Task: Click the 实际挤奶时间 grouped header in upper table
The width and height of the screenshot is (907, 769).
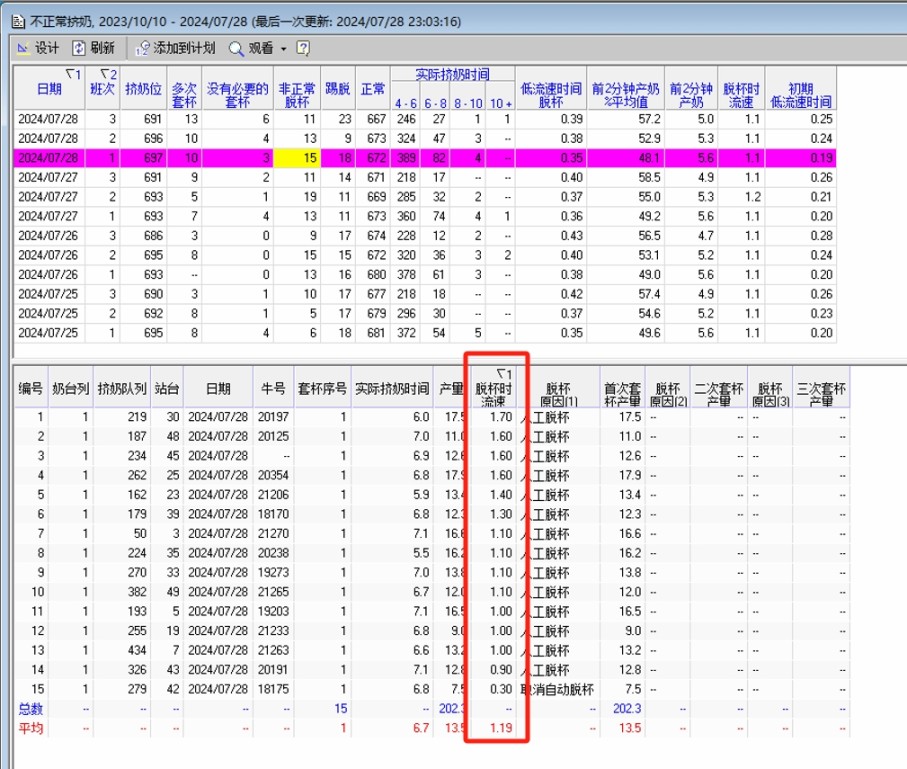Action: pos(452,74)
